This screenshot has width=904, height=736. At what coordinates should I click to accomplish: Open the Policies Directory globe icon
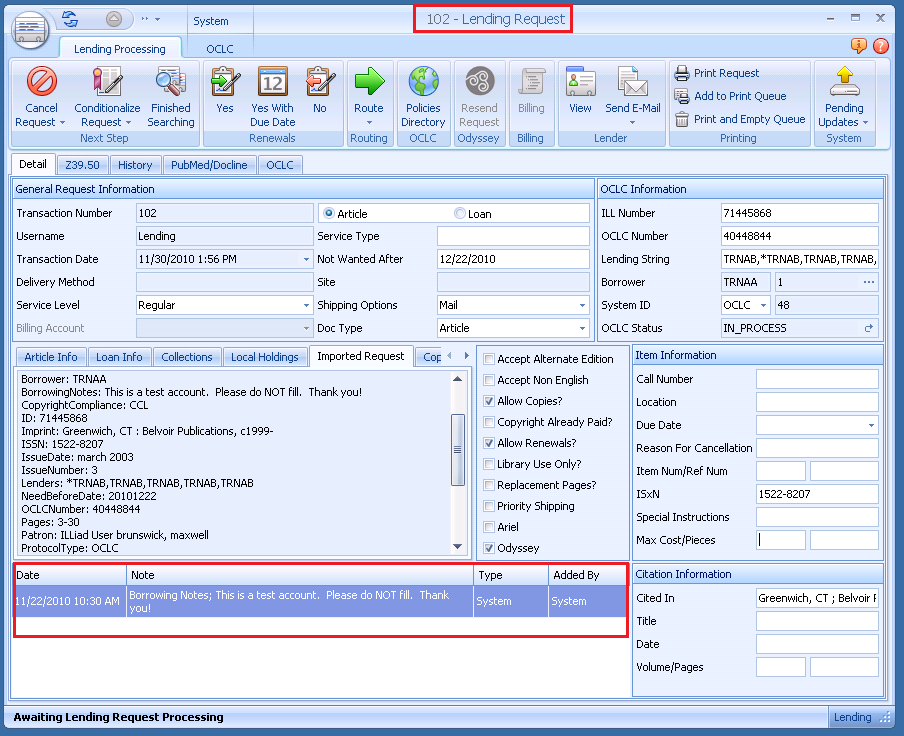(x=423, y=82)
